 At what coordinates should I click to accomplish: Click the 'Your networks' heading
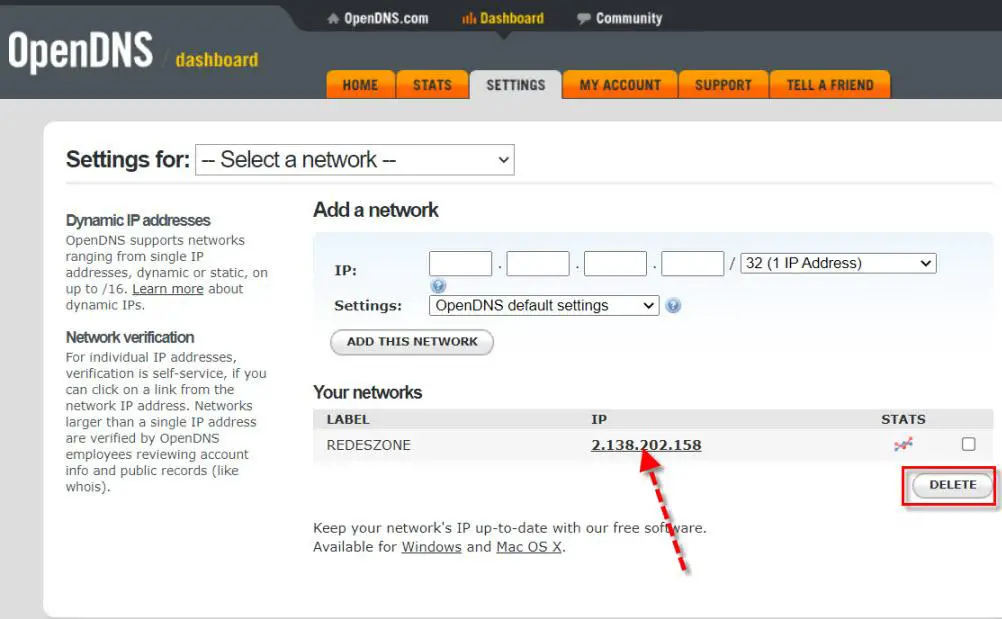[x=367, y=392]
